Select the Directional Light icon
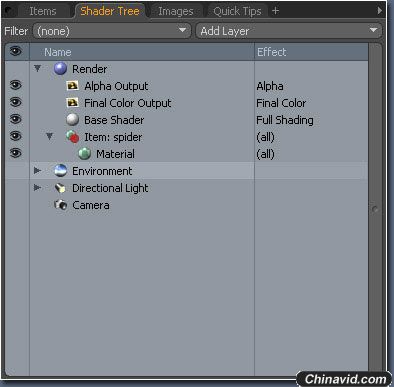394x387 pixels. coord(60,188)
